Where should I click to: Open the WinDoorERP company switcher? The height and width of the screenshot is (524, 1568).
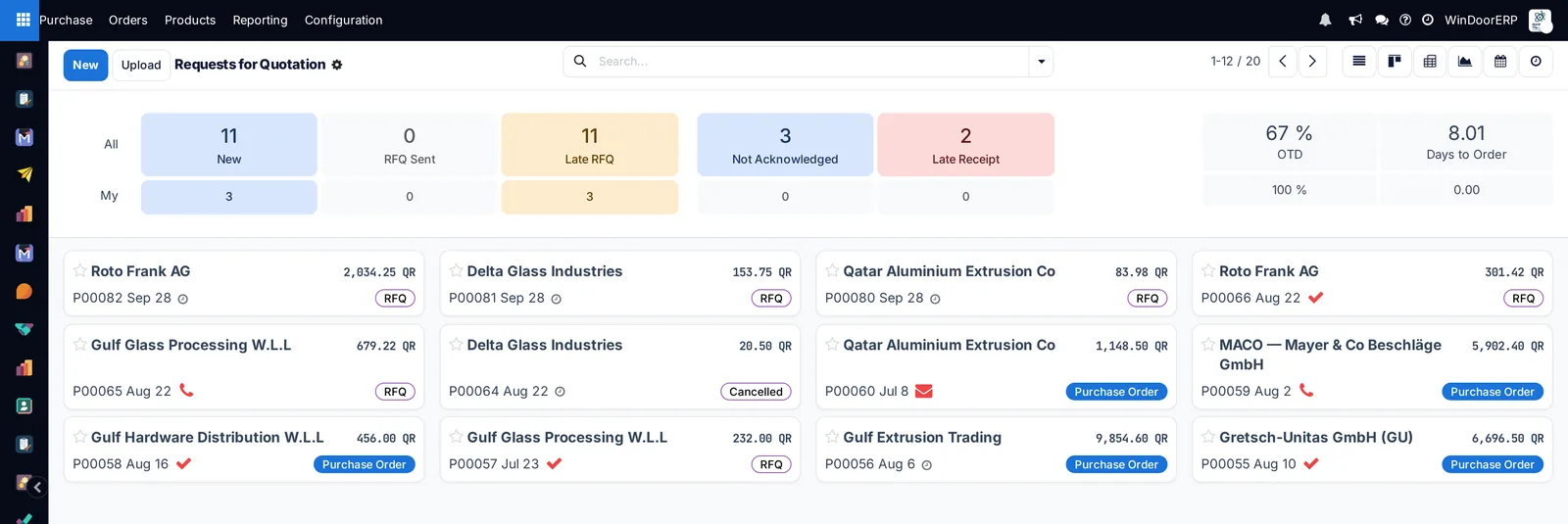coord(1481,20)
